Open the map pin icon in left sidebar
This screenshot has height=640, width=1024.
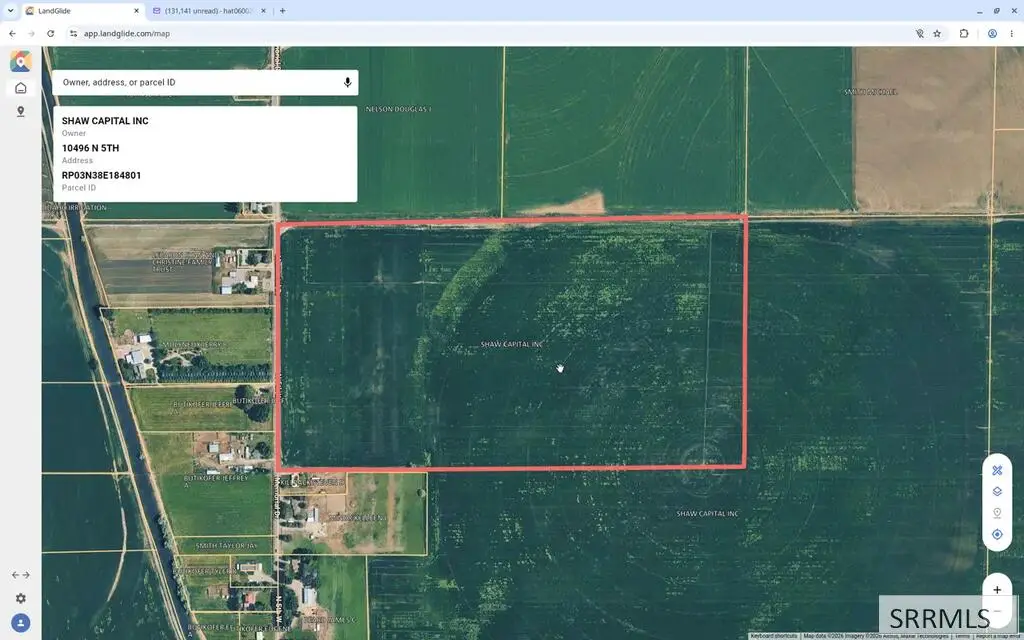(x=20, y=112)
